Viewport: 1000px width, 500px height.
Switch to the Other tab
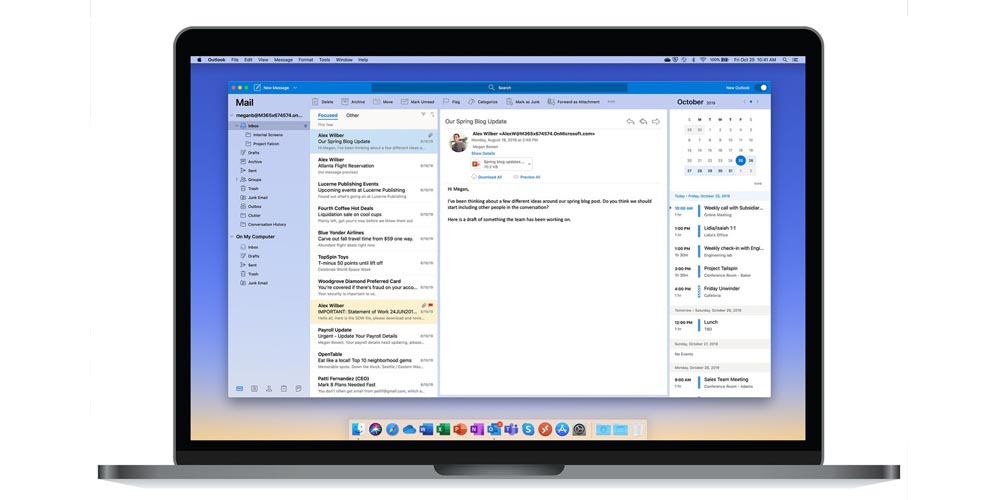pos(352,115)
